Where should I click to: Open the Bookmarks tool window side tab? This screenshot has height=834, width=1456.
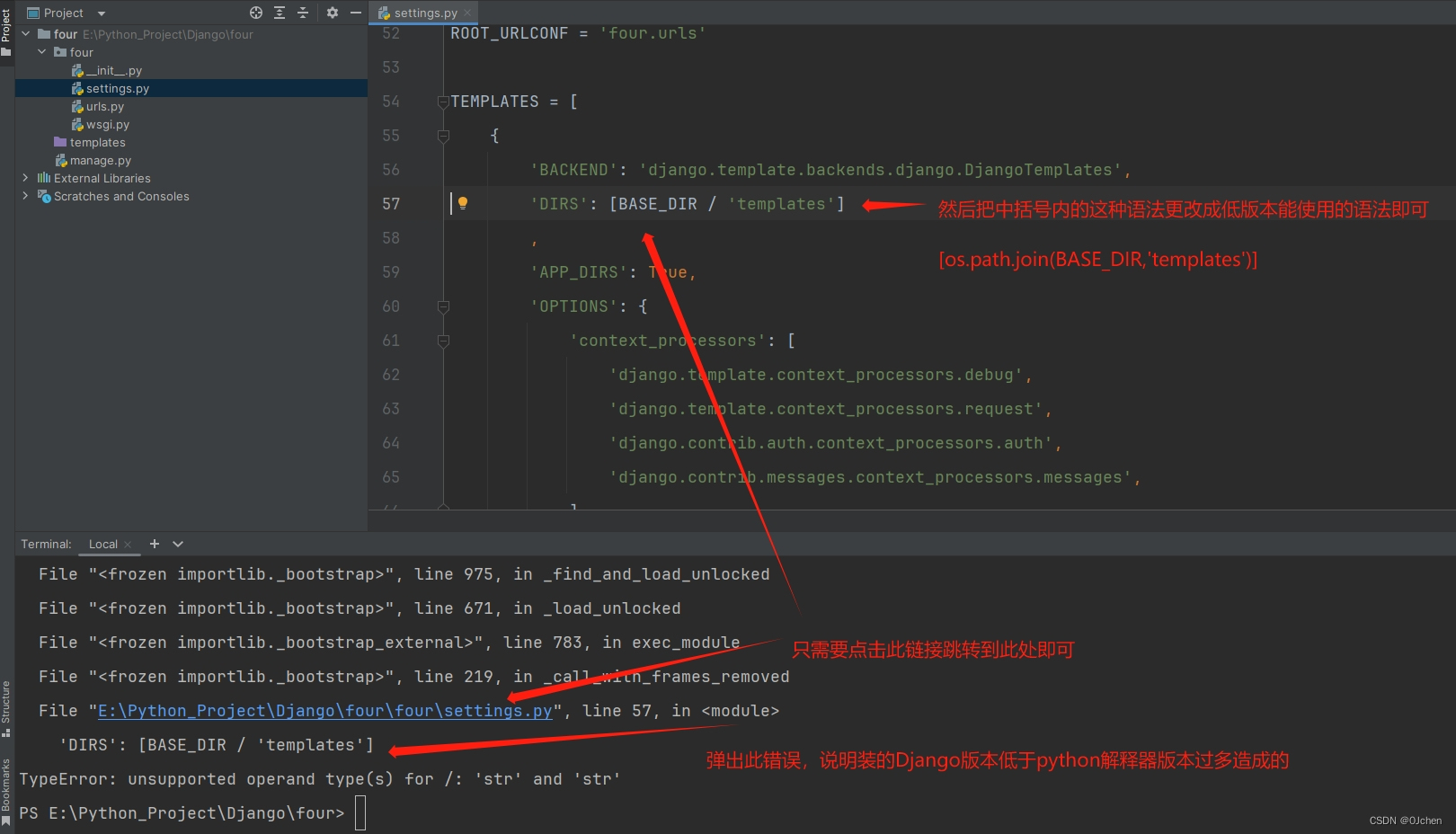click(x=6, y=792)
